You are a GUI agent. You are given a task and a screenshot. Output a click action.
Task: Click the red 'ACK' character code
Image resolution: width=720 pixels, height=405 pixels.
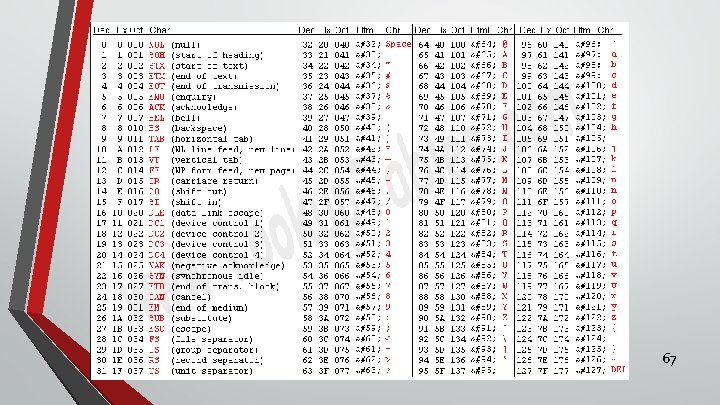[157, 107]
